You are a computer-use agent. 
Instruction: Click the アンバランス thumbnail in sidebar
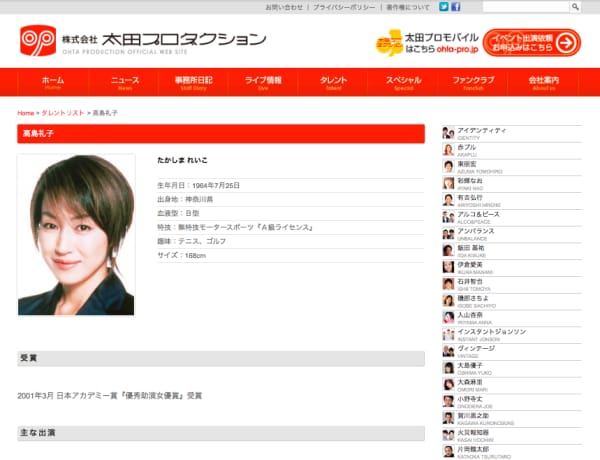point(448,234)
